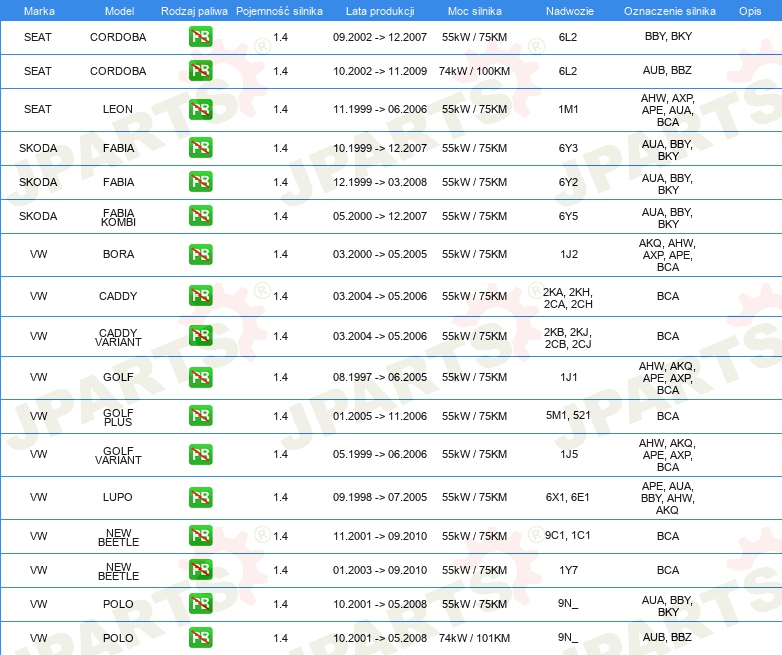Click date range 09.1998 -> 07.2005

pyautogui.click(x=380, y=497)
